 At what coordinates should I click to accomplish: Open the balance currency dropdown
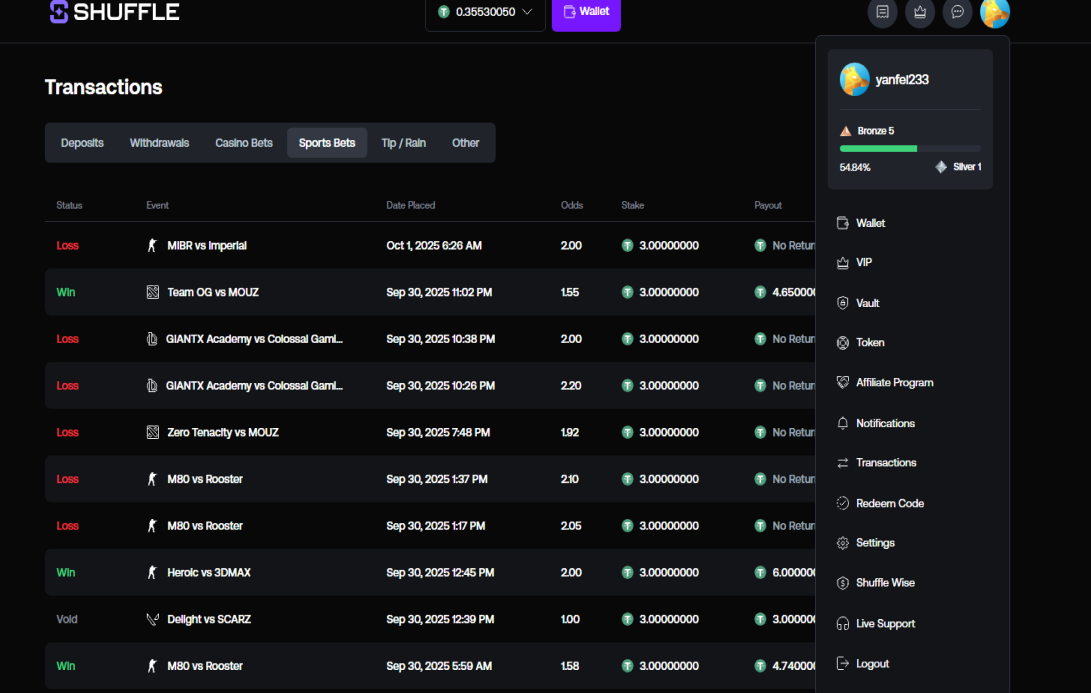pyautogui.click(x=485, y=12)
